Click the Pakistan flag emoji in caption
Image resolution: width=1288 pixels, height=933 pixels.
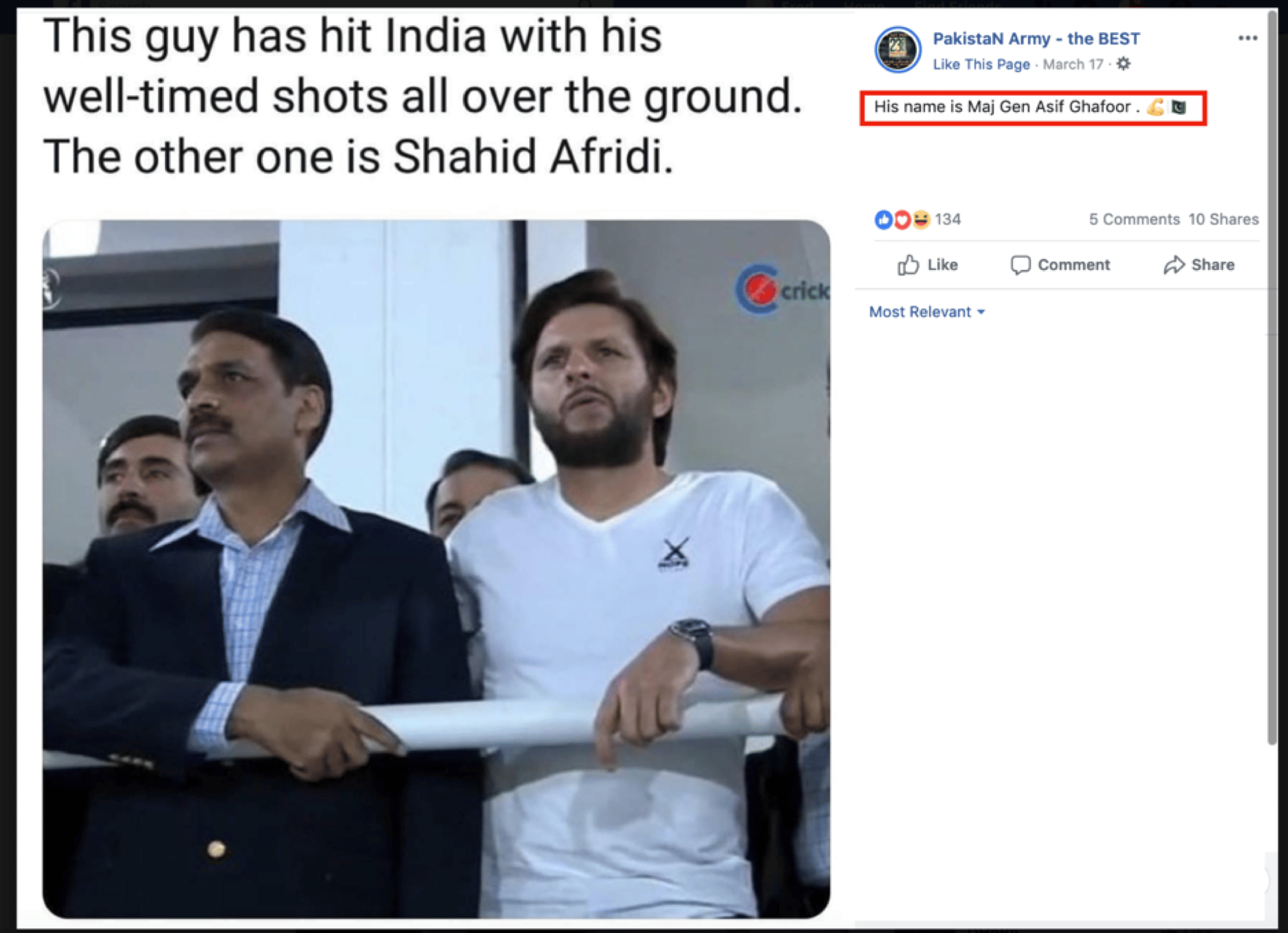point(1179,107)
